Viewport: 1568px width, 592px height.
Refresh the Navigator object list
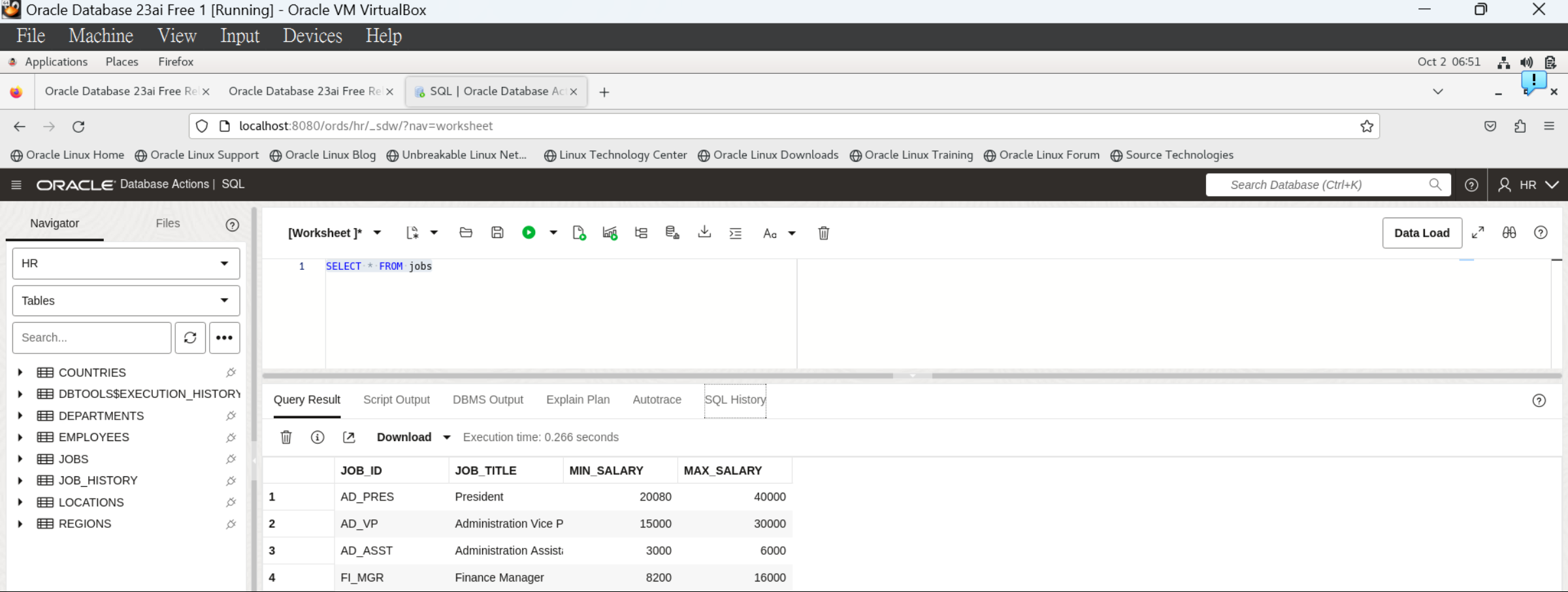(x=190, y=338)
